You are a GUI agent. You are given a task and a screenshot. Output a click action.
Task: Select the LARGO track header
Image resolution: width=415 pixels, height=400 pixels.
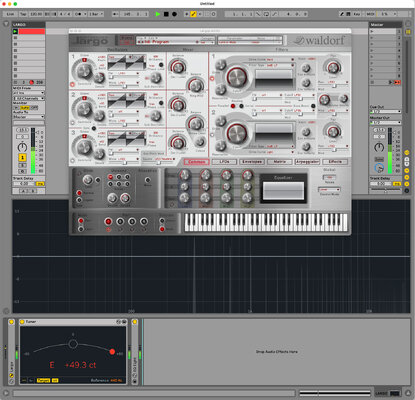pyautogui.click(x=29, y=25)
